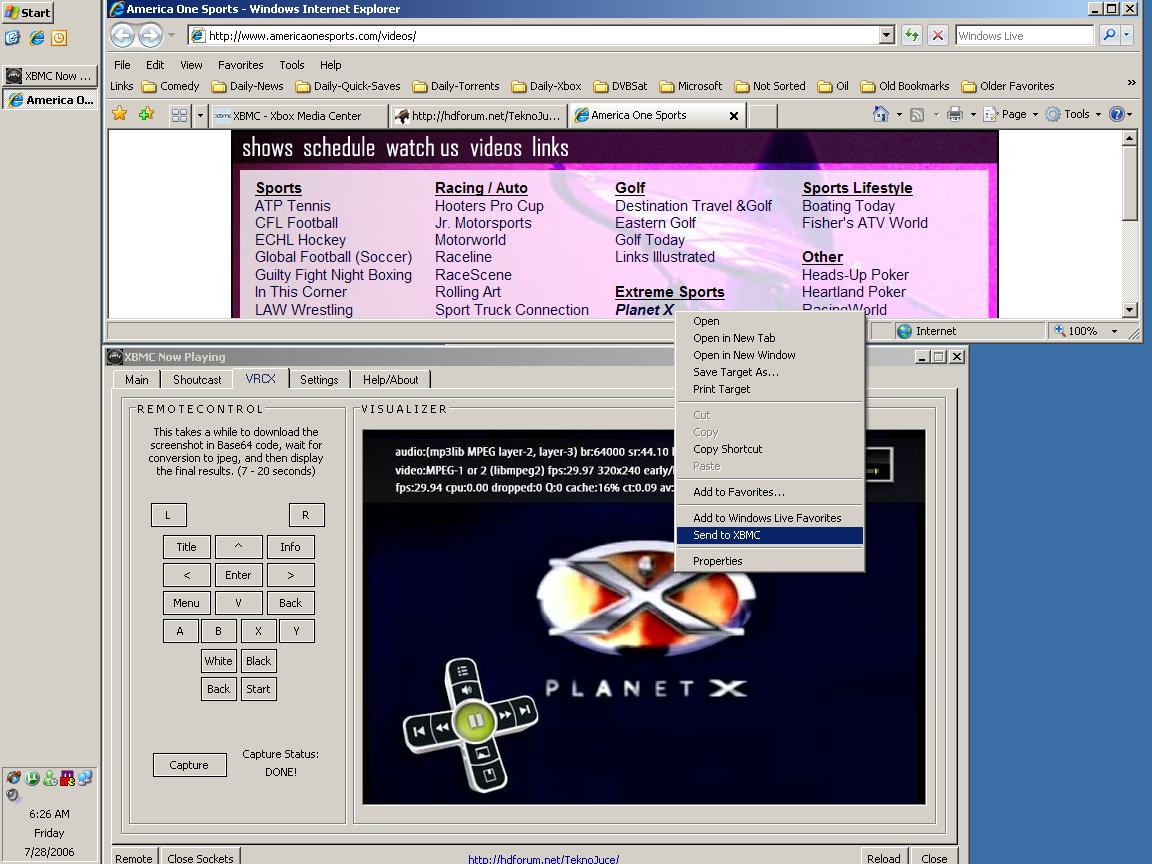Click the Add to Favorites plus-star icon
The height and width of the screenshot is (864, 1152).
(x=147, y=115)
